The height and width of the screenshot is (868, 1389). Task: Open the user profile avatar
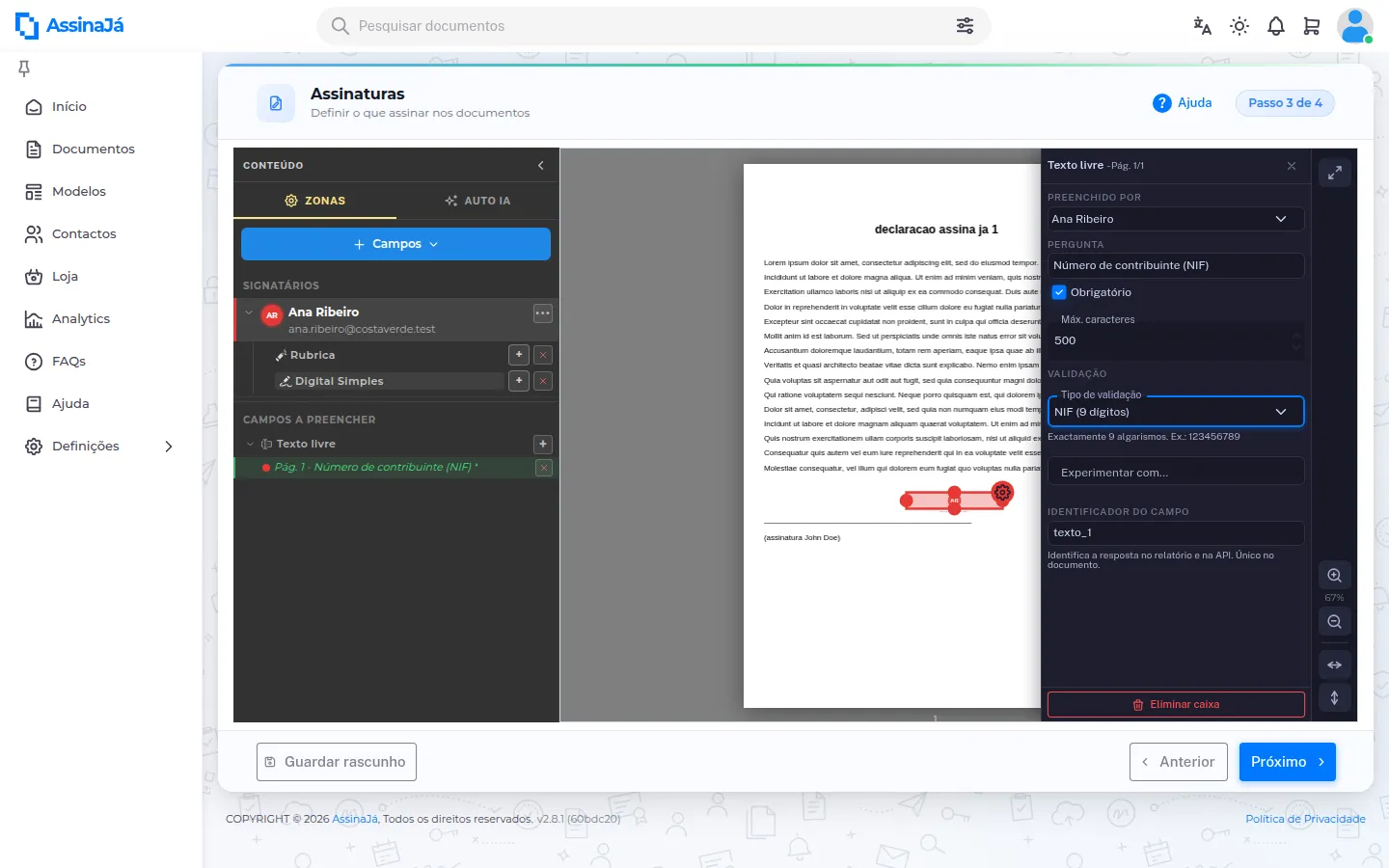pyautogui.click(x=1354, y=26)
